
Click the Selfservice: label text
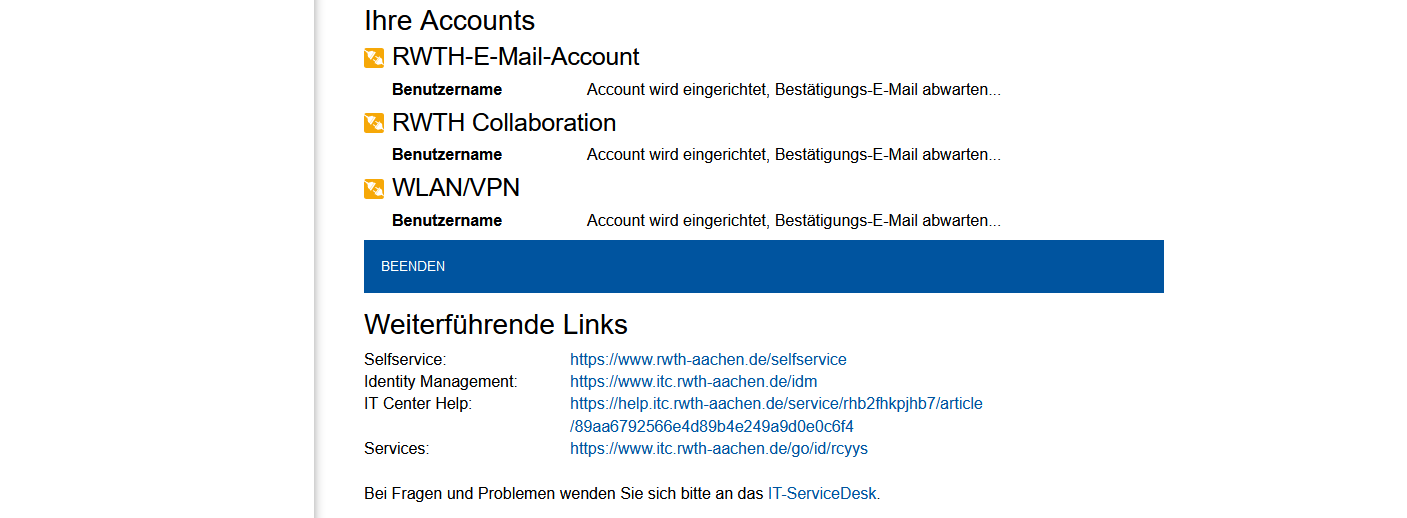point(405,359)
